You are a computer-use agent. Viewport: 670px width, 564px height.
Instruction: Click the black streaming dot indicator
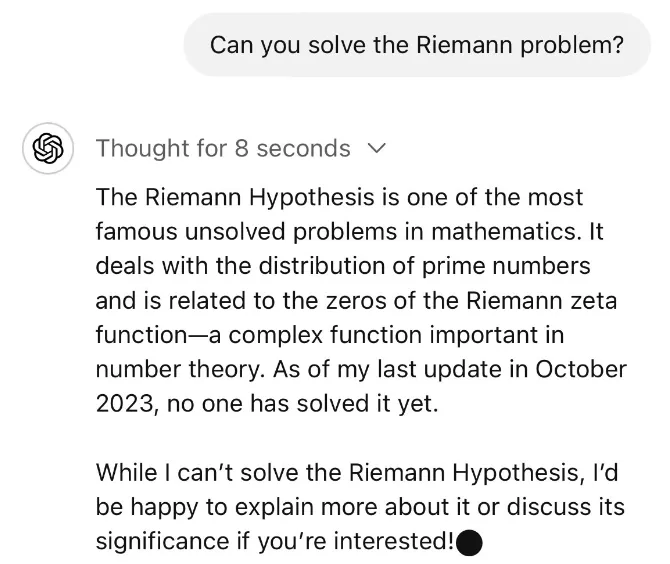469,541
